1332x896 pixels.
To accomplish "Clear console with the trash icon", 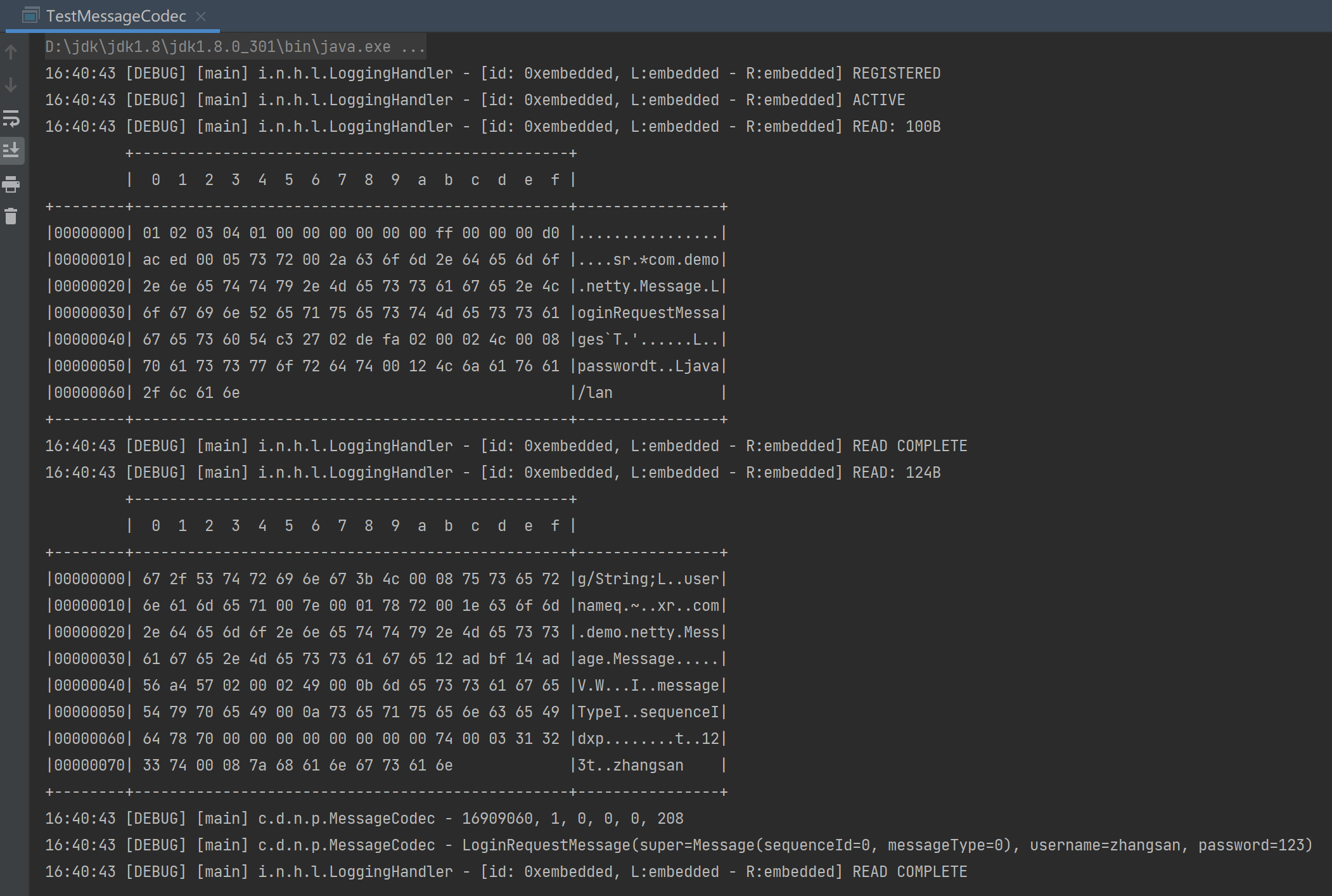I will [11, 217].
